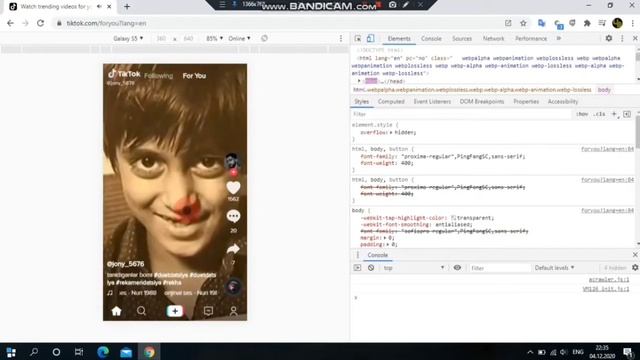Select the Properties pane tab
The height and width of the screenshot is (360, 640).
(526, 102)
